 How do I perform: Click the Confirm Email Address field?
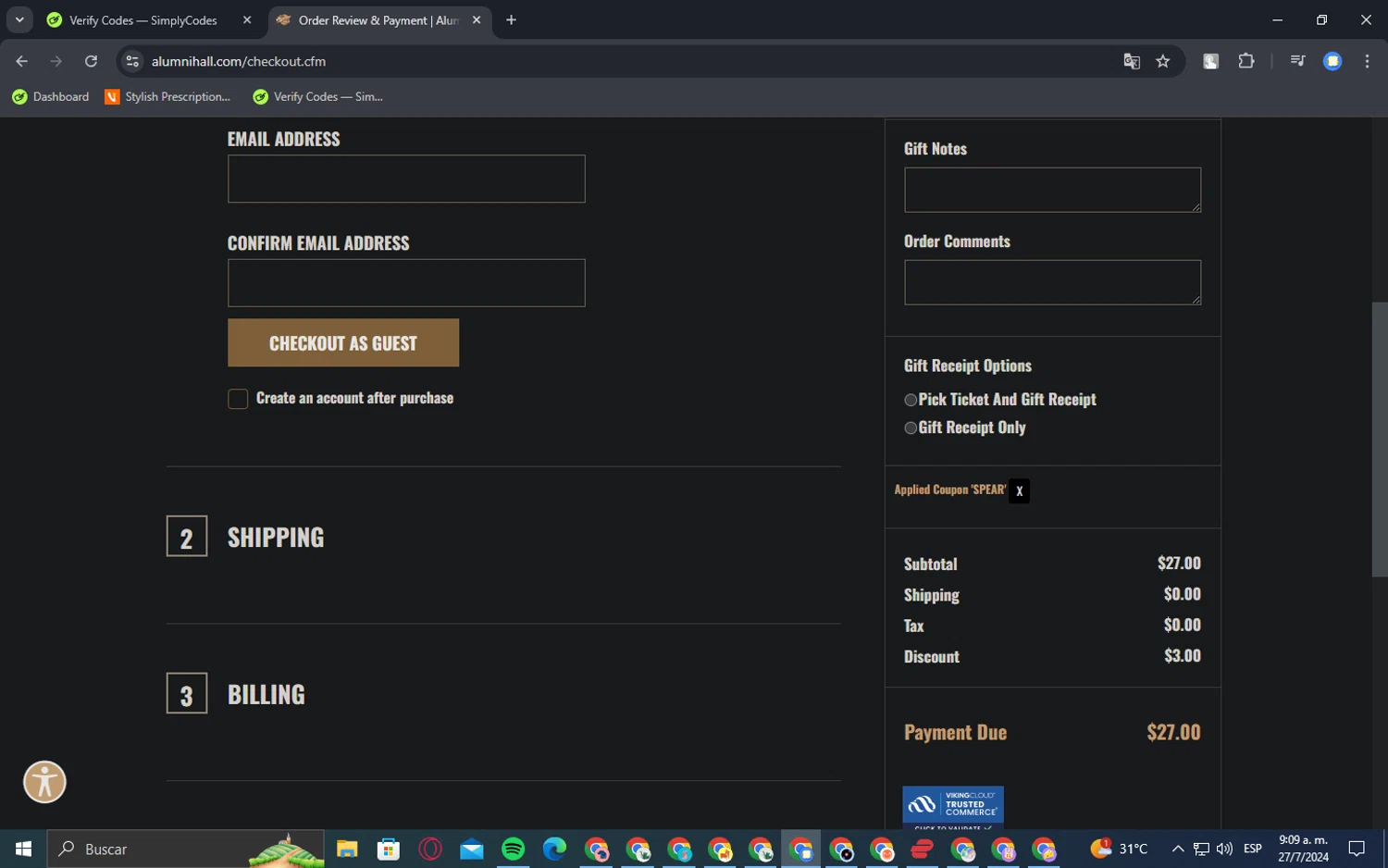[x=406, y=283]
